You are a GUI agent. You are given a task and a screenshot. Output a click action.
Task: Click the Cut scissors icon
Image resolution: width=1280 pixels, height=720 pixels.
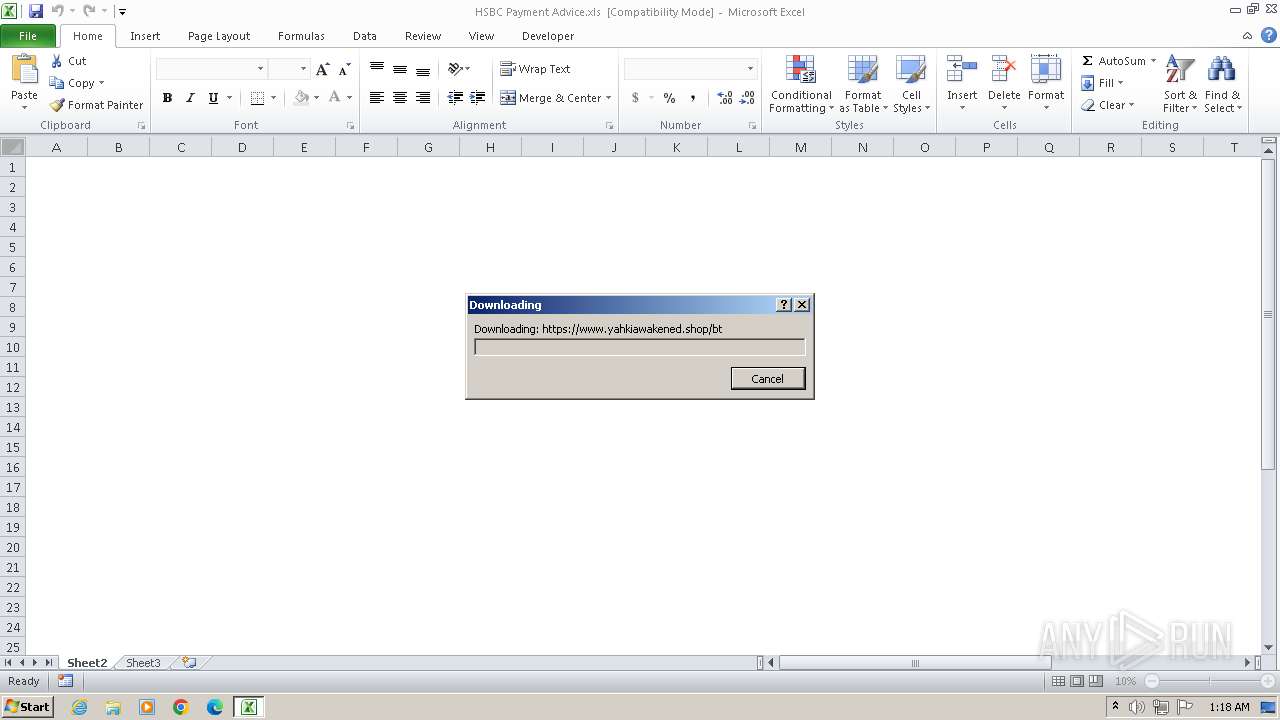pyautogui.click(x=57, y=61)
